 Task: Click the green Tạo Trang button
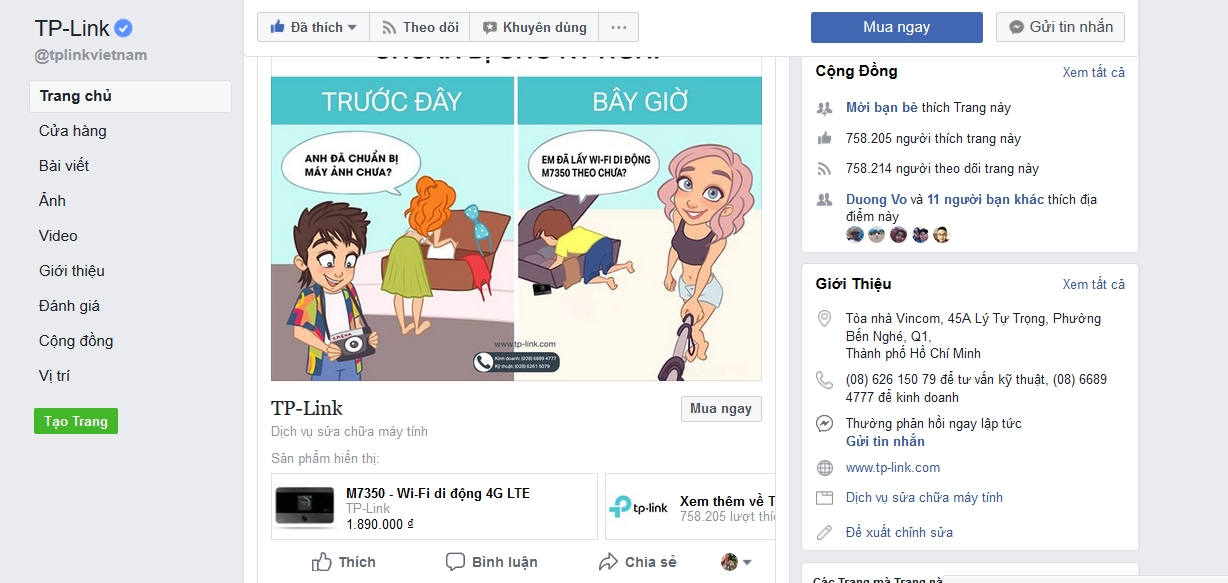tap(76, 421)
